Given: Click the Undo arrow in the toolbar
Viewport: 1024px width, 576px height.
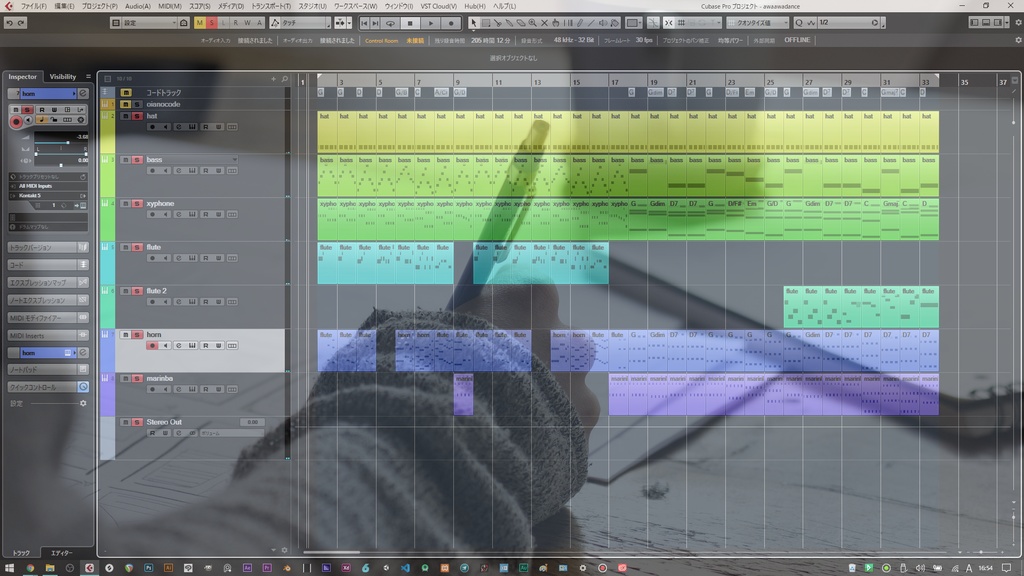Looking at the screenshot, I should click(x=10, y=23).
